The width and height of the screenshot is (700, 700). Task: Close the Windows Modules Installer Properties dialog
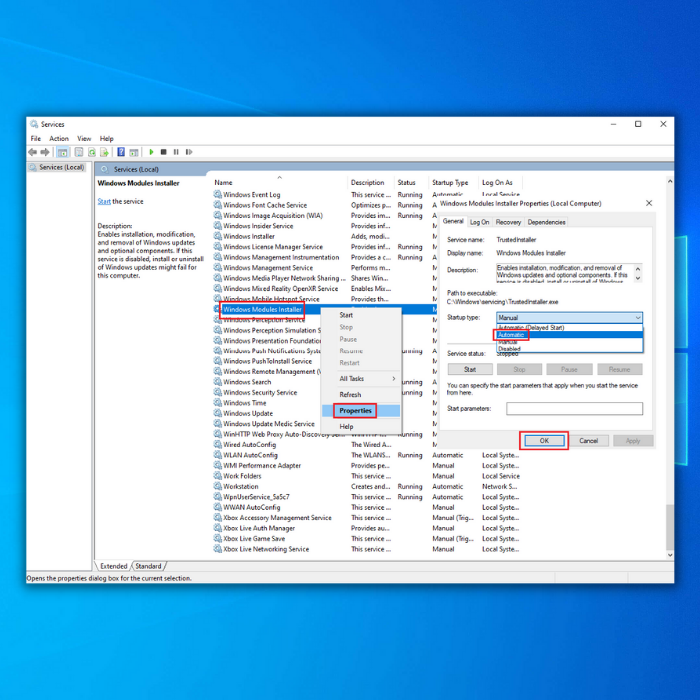tap(649, 203)
